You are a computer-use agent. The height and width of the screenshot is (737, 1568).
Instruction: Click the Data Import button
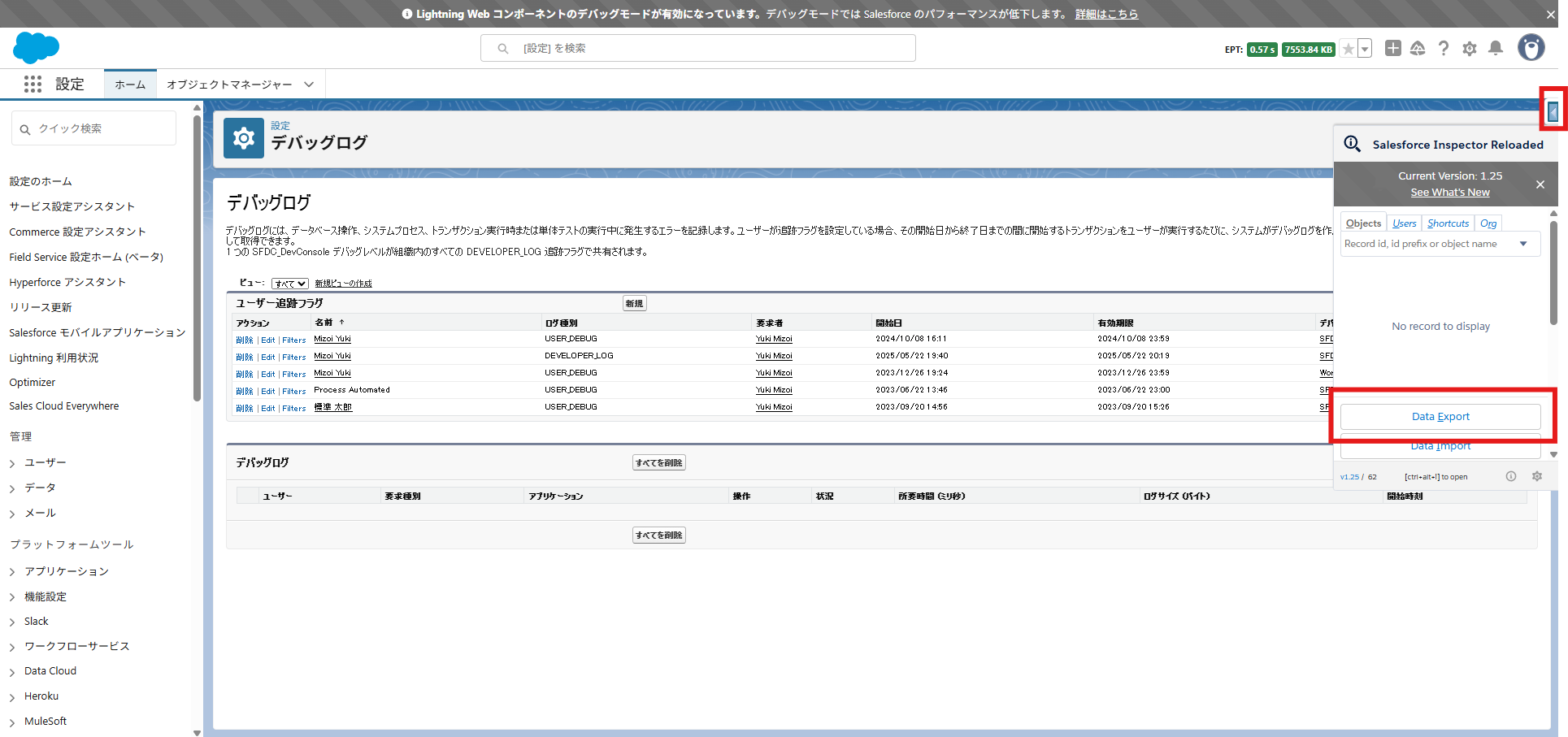pyautogui.click(x=1440, y=445)
